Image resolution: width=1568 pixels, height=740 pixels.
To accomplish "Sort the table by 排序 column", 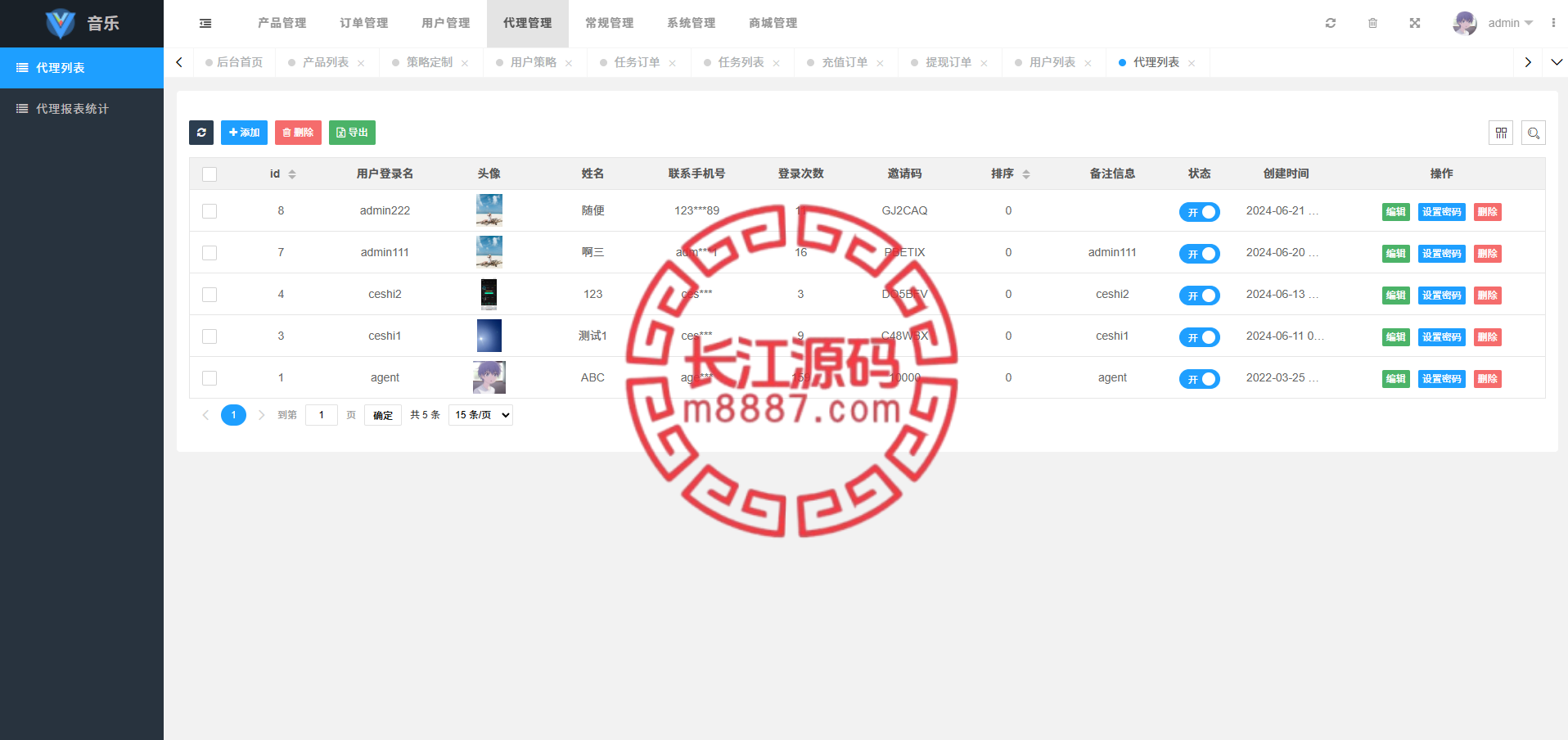I will pos(1026,174).
